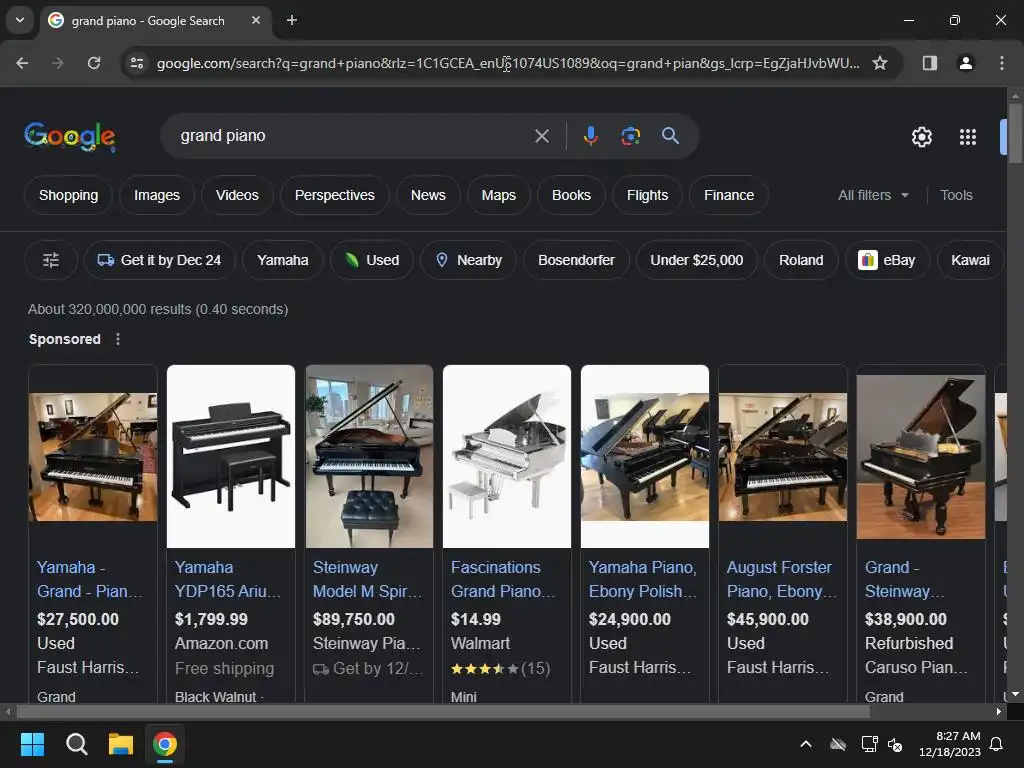The height and width of the screenshot is (768, 1024).
Task: Switch to Perspectives tab
Action: 335,195
